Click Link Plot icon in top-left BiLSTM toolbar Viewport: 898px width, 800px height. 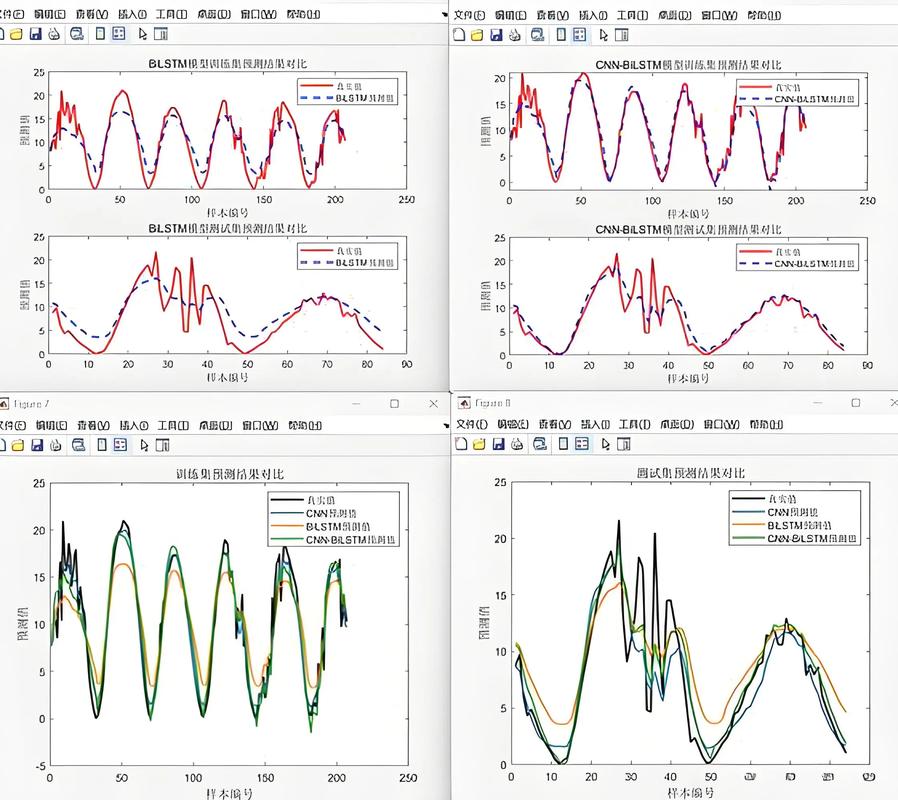pos(75,34)
